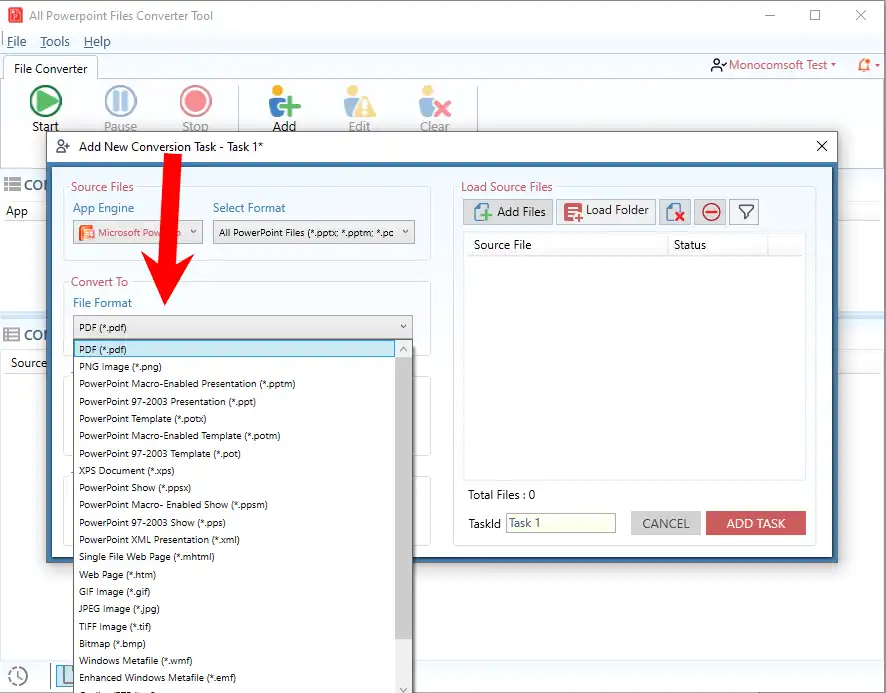Image resolution: width=886 pixels, height=693 pixels.
Task: Select PNG Image (*.png) format
Action: (234, 367)
